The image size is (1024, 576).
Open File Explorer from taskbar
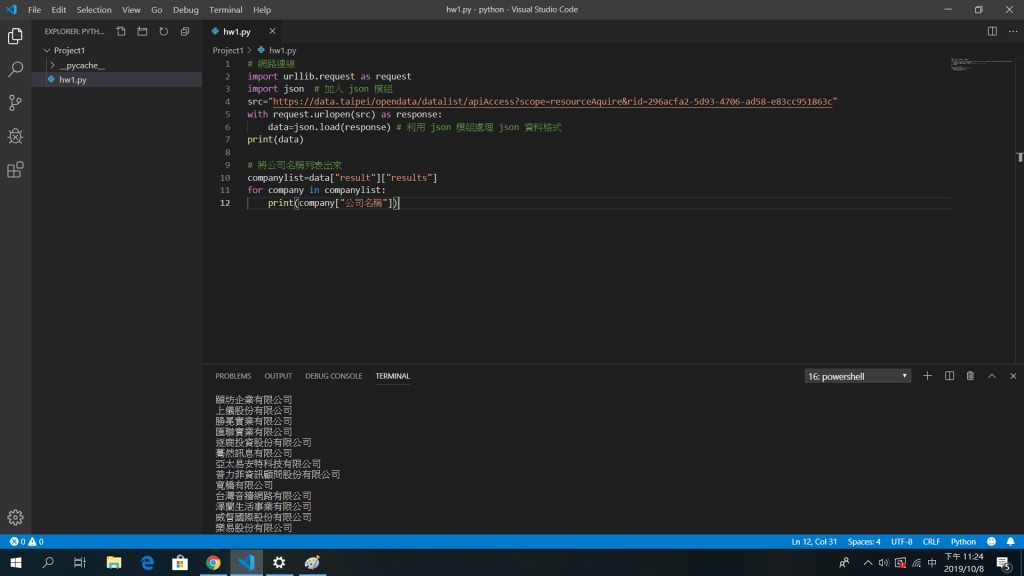coord(114,562)
